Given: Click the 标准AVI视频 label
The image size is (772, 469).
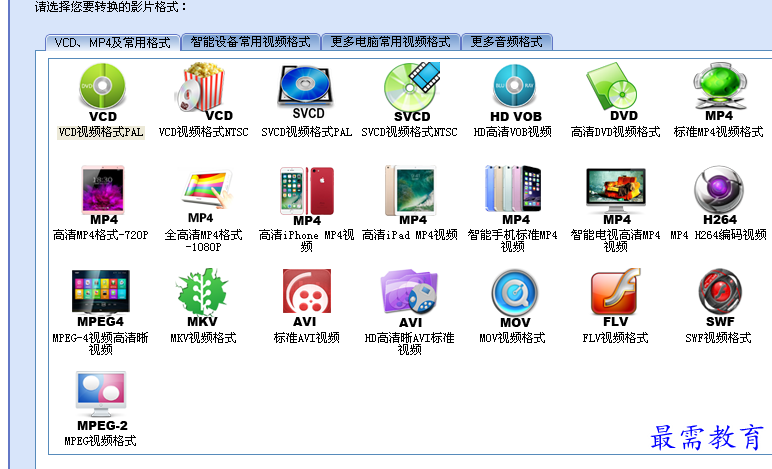Looking at the screenshot, I should [306, 338].
